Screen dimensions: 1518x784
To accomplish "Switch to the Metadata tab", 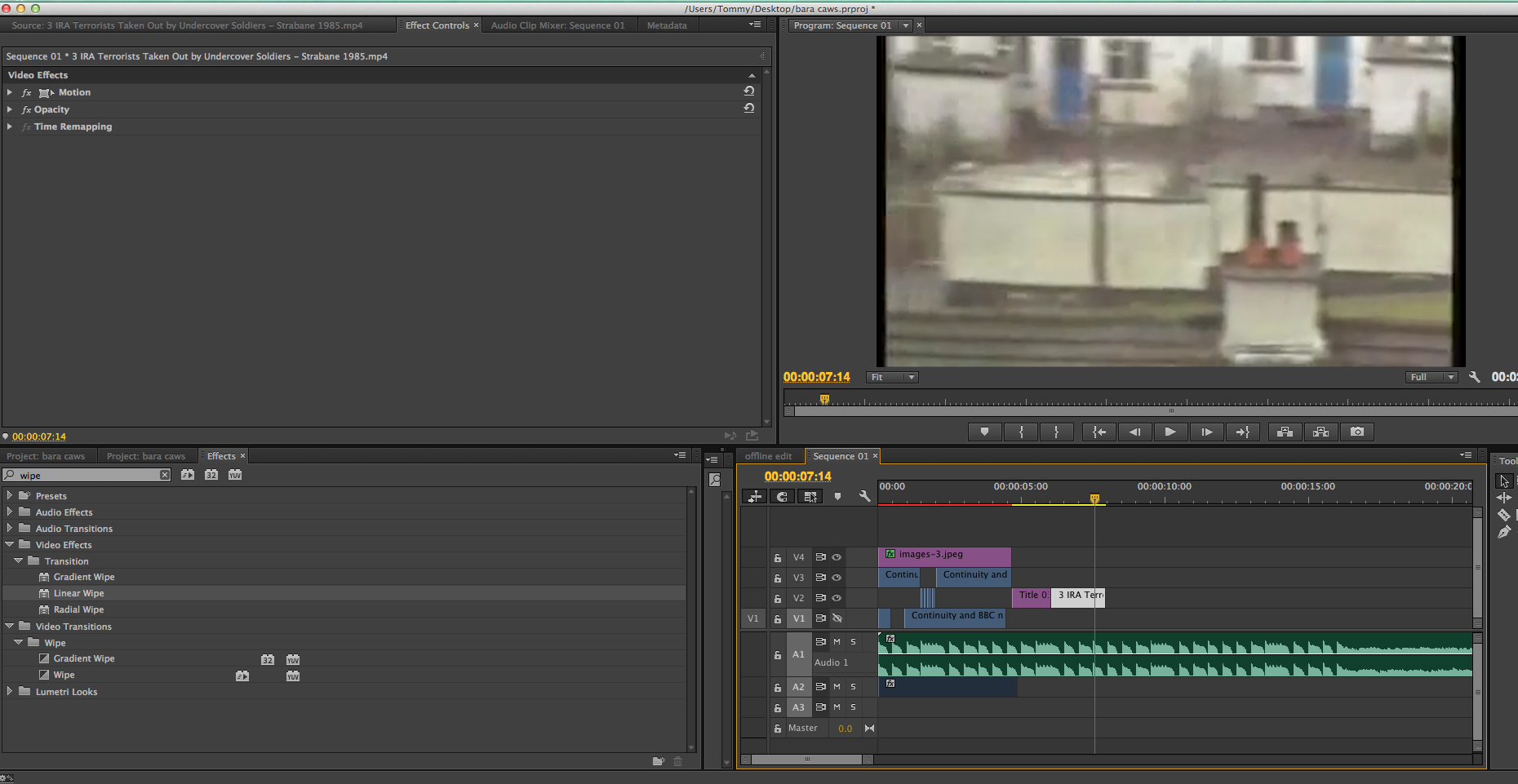I will pyautogui.click(x=667, y=25).
